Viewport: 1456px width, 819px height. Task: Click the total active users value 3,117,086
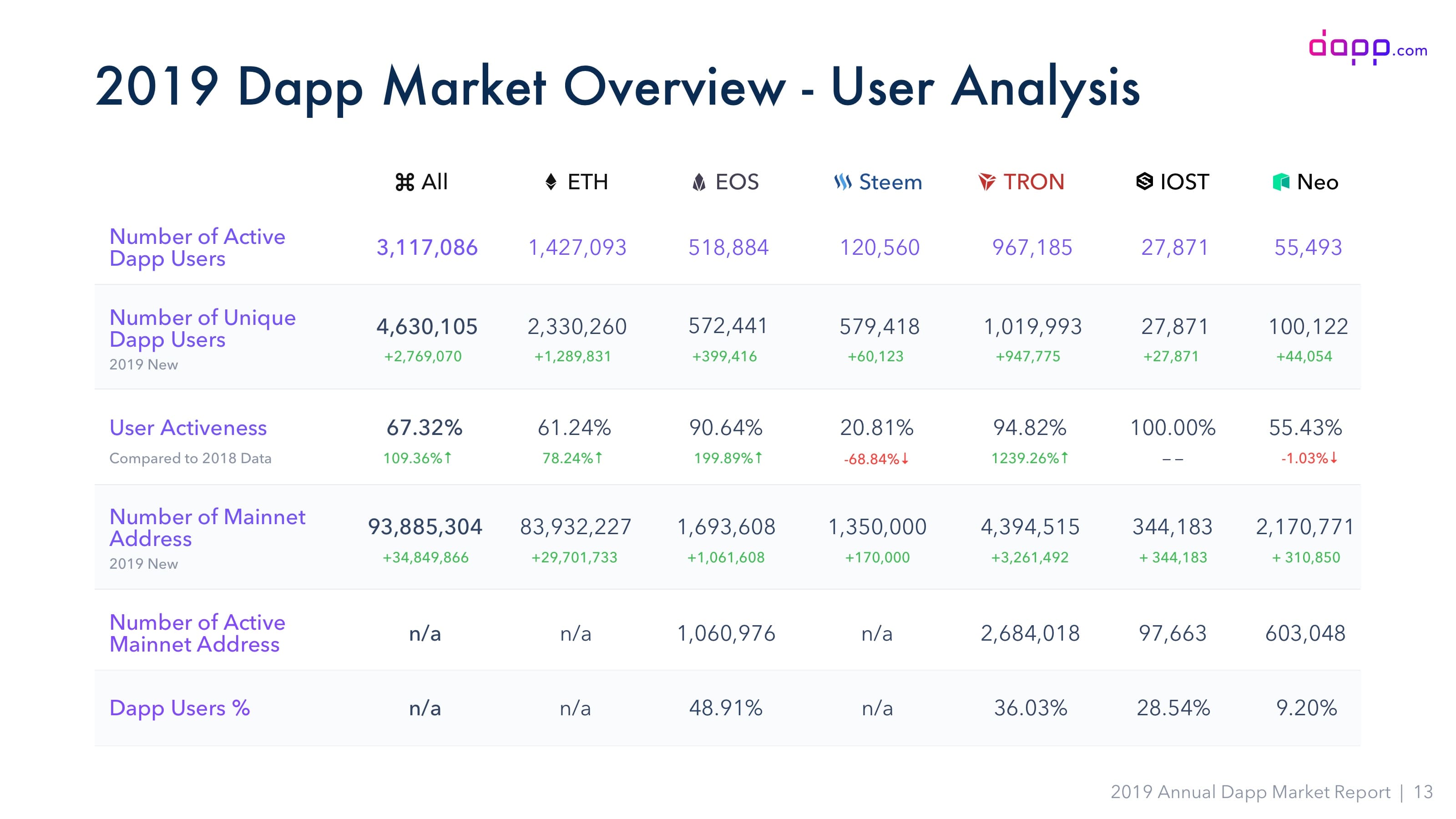click(427, 248)
